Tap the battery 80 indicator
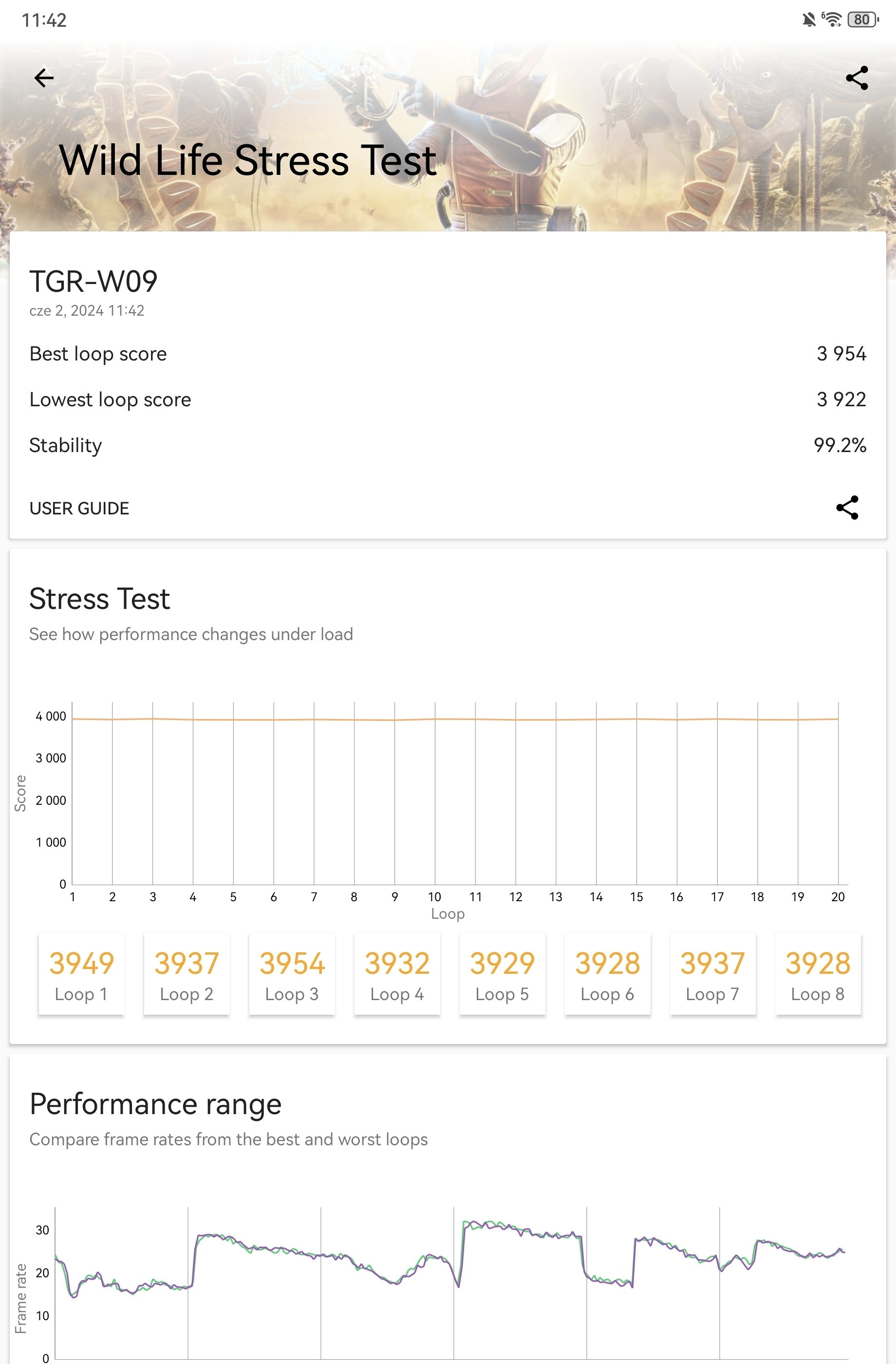The width and height of the screenshot is (896, 1364). pos(862,19)
